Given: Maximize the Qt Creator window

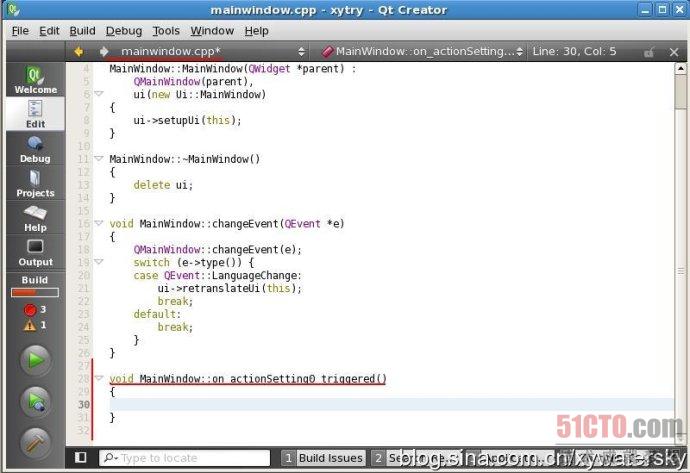Looking at the screenshot, I should (662, 10).
